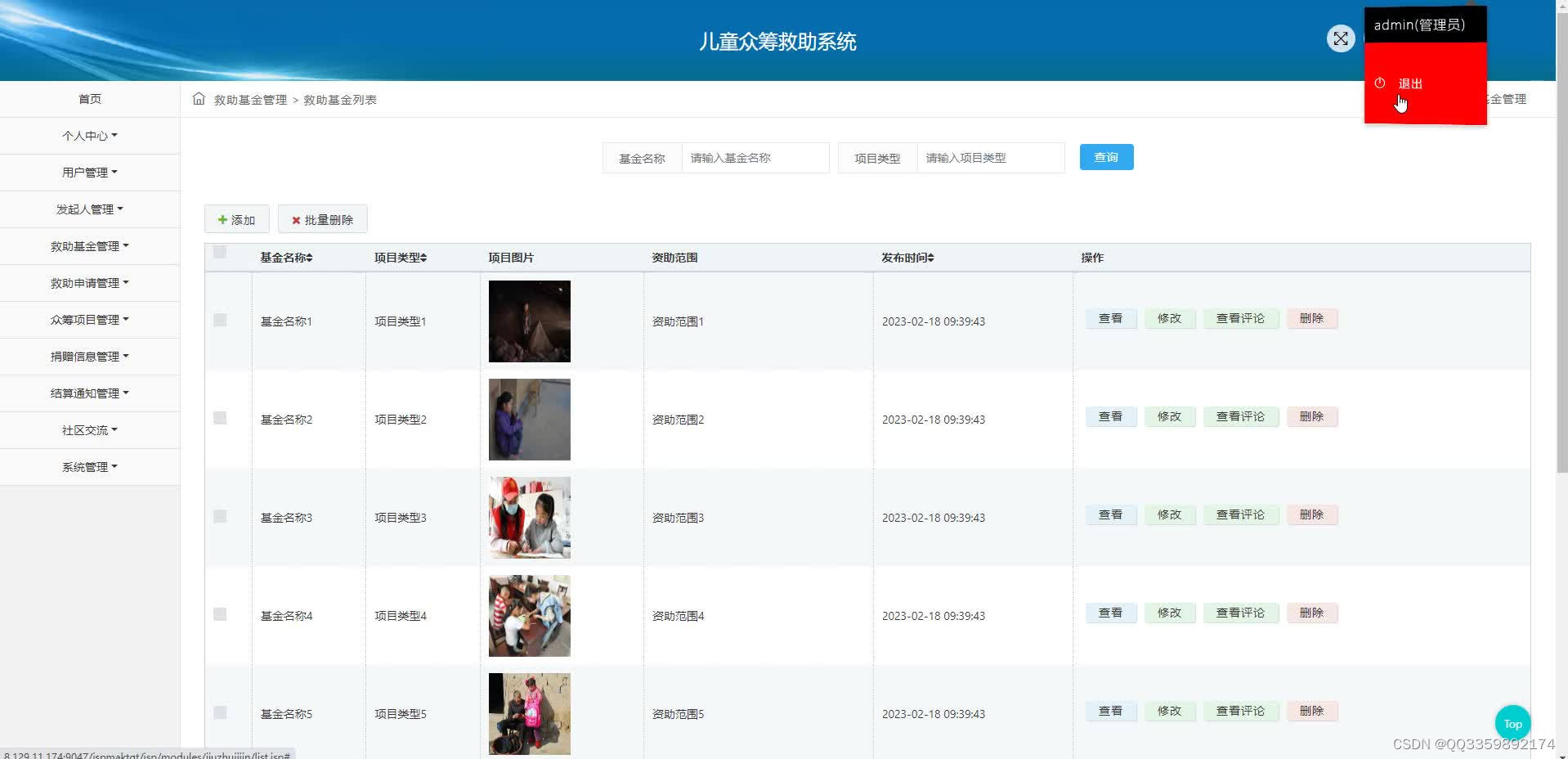
Task: Click the 项目类型 search input field
Action: click(x=991, y=158)
